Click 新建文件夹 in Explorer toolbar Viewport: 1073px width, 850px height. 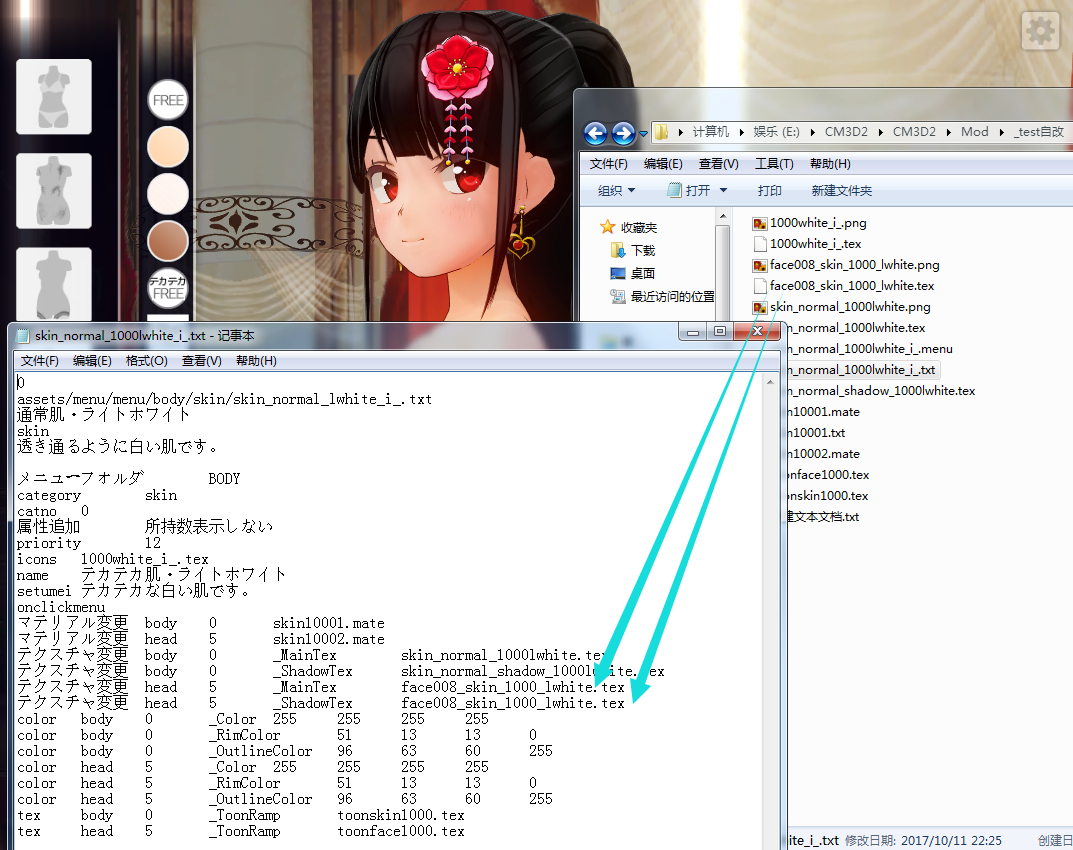click(x=842, y=191)
